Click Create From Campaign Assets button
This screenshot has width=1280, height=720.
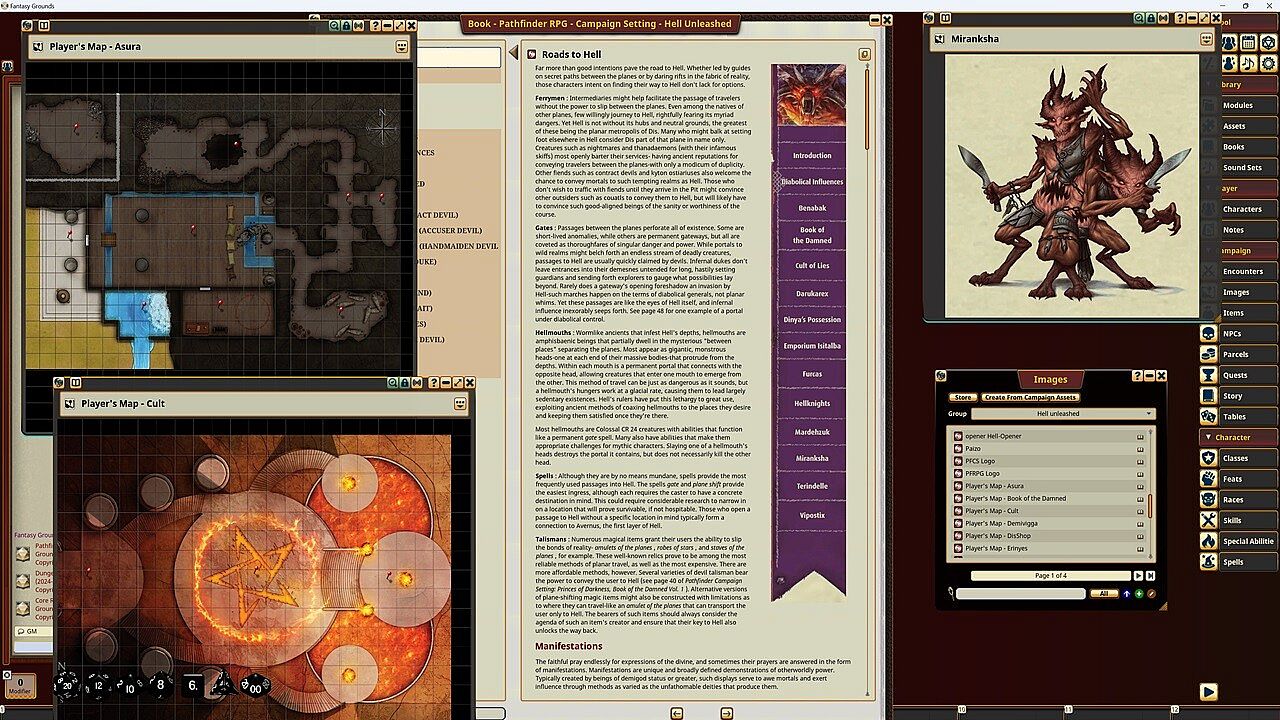pos(1030,398)
